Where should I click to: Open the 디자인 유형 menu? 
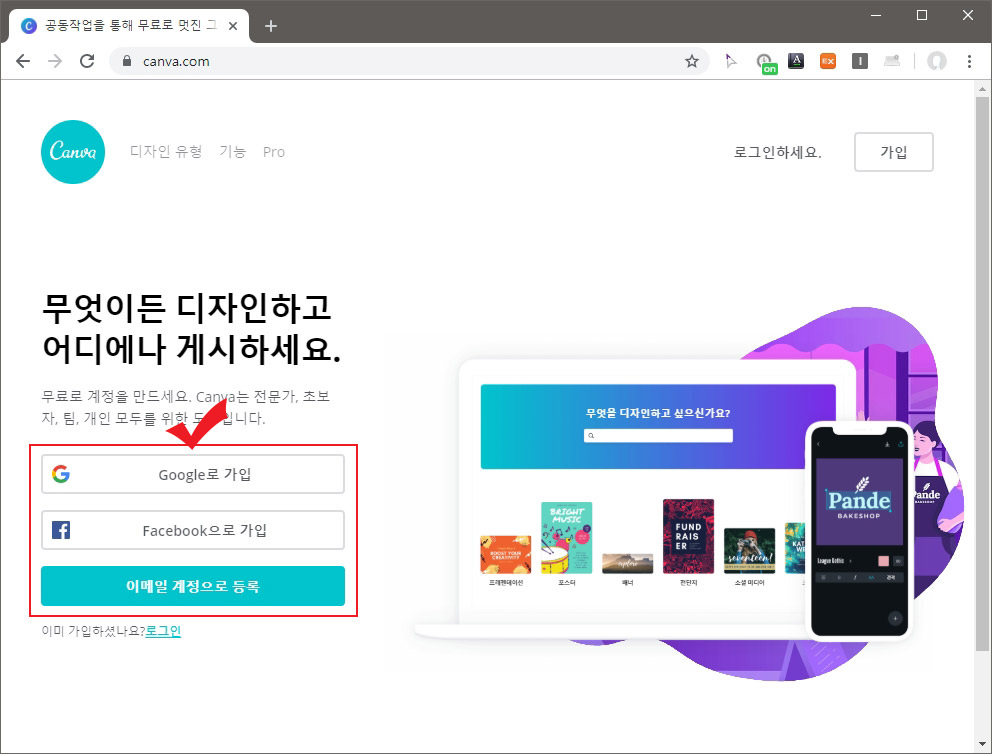(x=166, y=152)
